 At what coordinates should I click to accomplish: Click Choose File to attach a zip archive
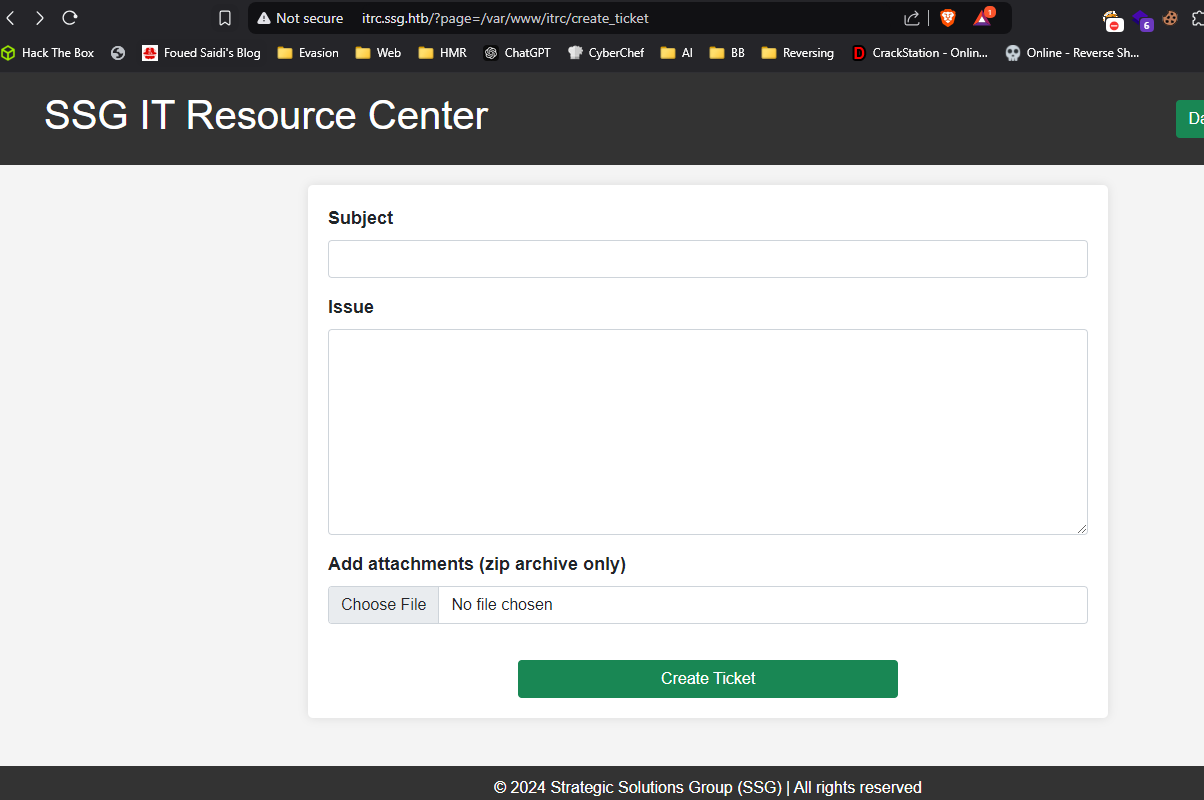(383, 604)
